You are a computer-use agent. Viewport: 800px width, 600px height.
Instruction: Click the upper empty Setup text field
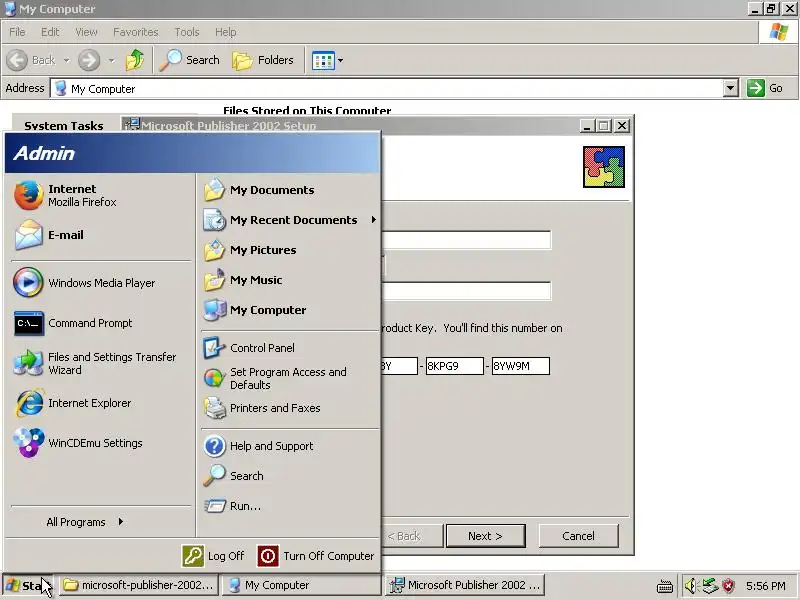(x=466, y=240)
